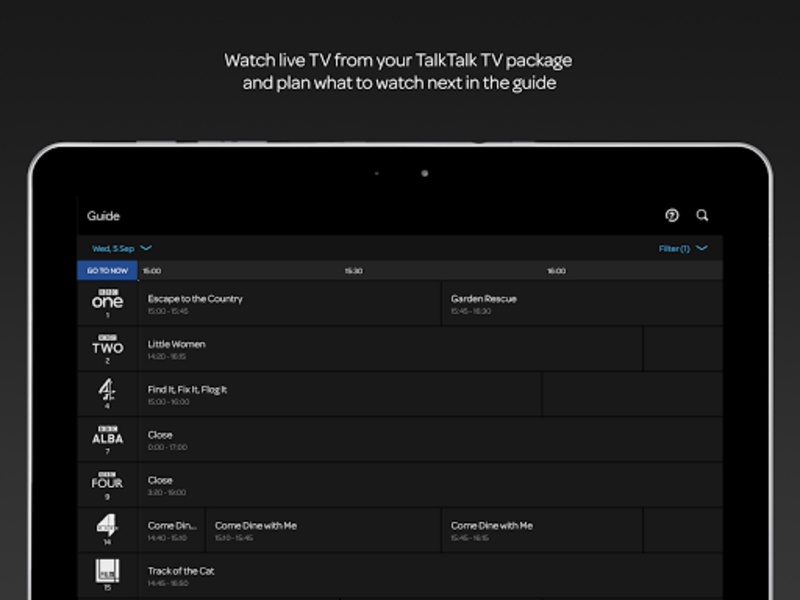
Task: Open the Wed, 5 Sep date dropdown
Action: tap(121, 248)
